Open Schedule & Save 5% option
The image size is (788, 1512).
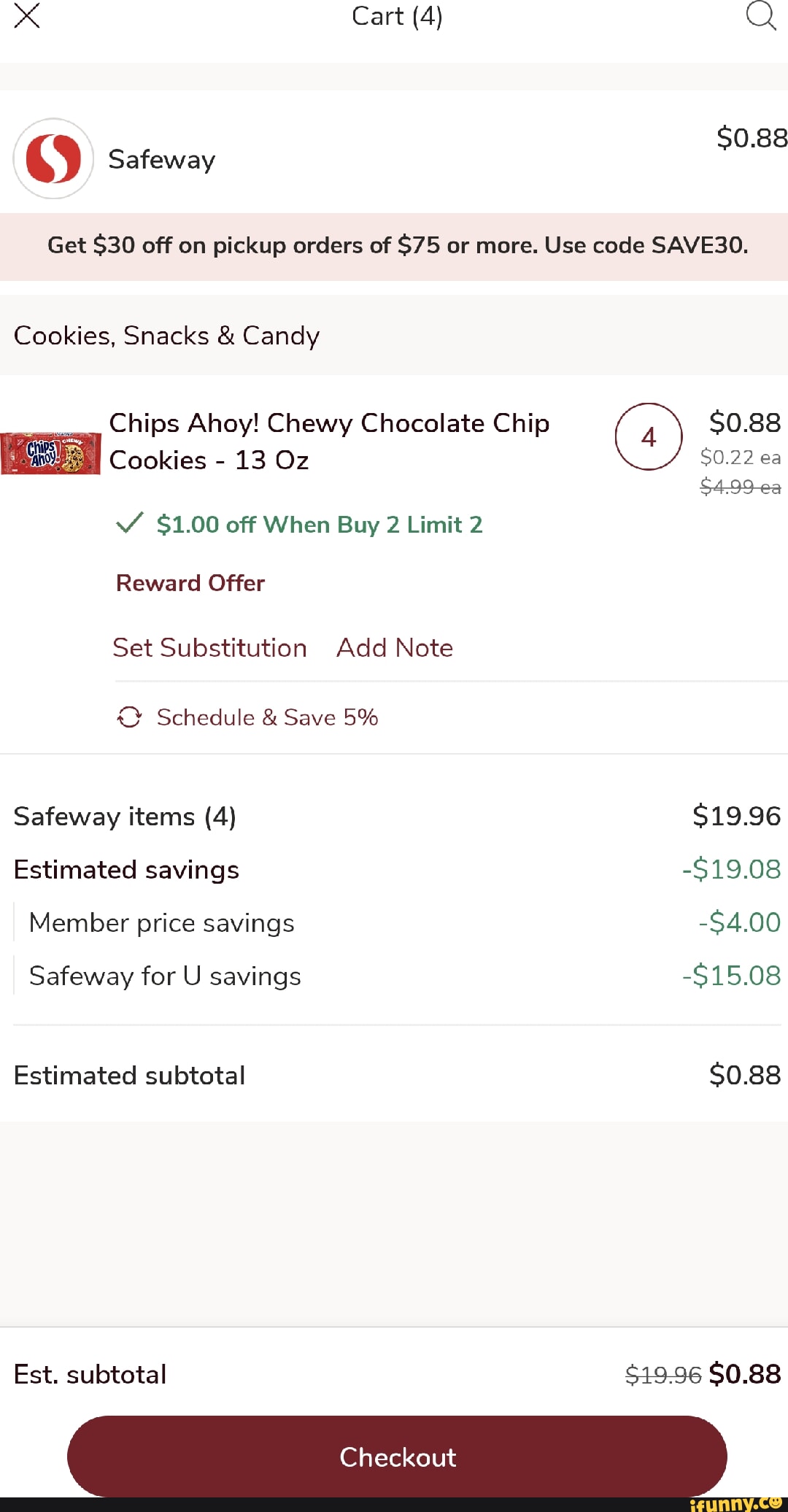tap(267, 717)
